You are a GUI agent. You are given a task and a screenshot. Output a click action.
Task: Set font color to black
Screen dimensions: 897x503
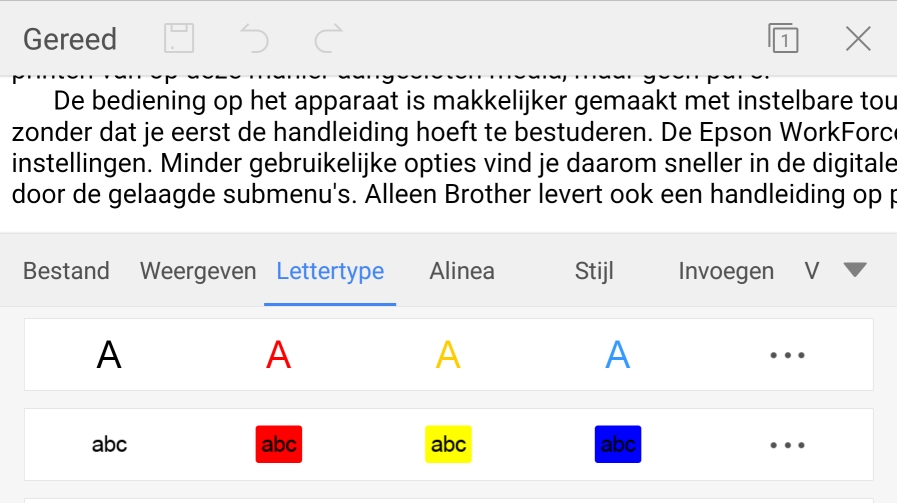point(109,355)
